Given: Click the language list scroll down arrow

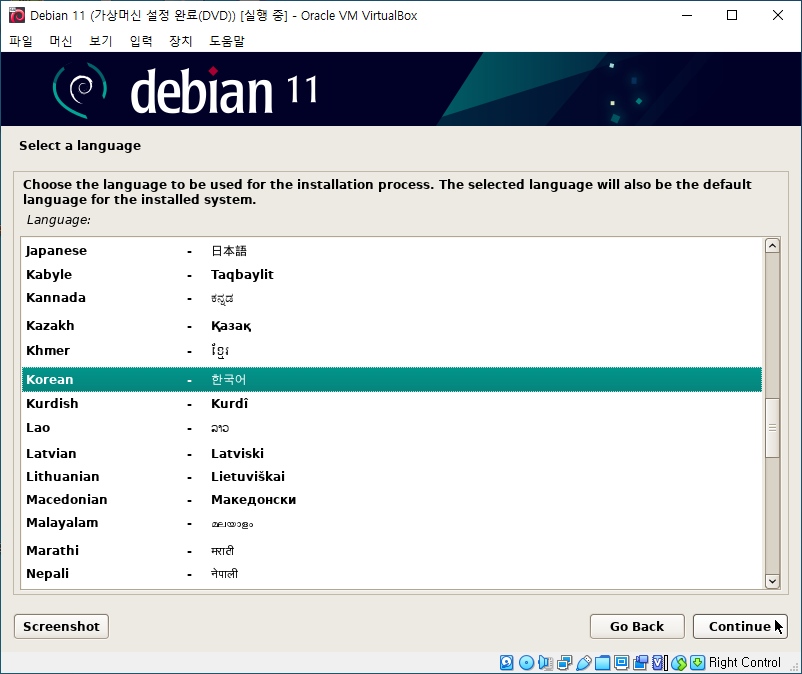Looking at the screenshot, I should coord(772,581).
